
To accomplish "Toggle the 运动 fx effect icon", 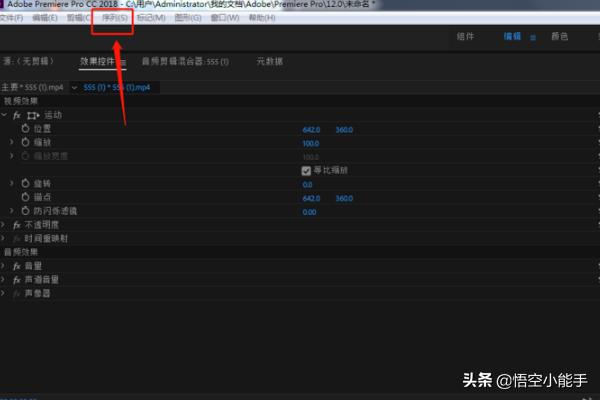I will pos(17,115).
